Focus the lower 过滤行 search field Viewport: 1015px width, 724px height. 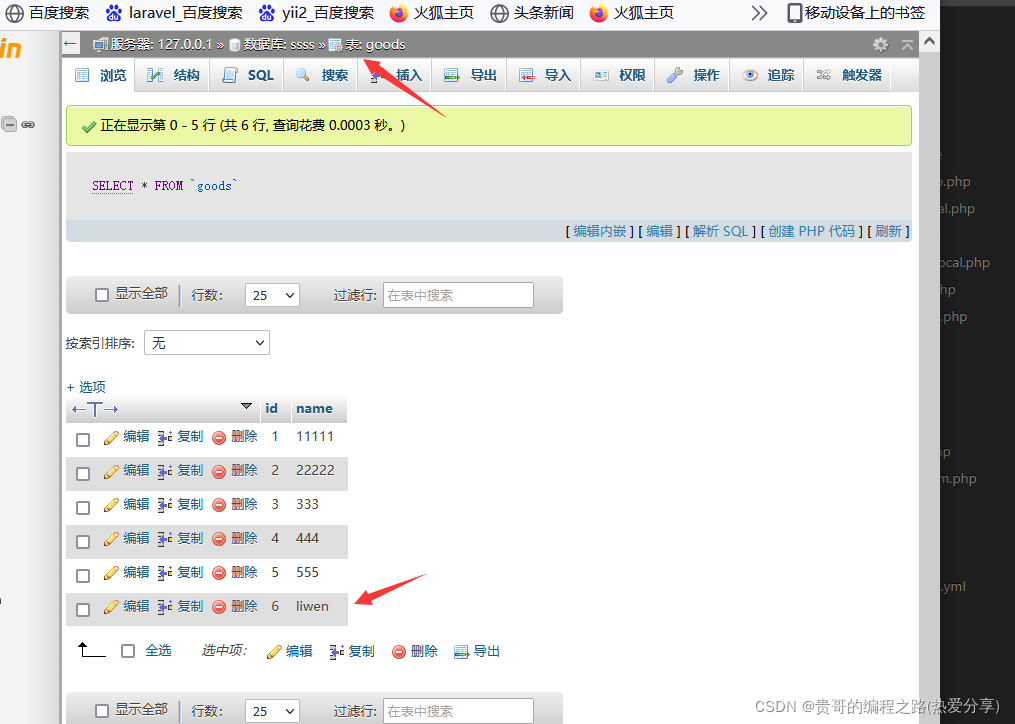(x=458, y=711)
